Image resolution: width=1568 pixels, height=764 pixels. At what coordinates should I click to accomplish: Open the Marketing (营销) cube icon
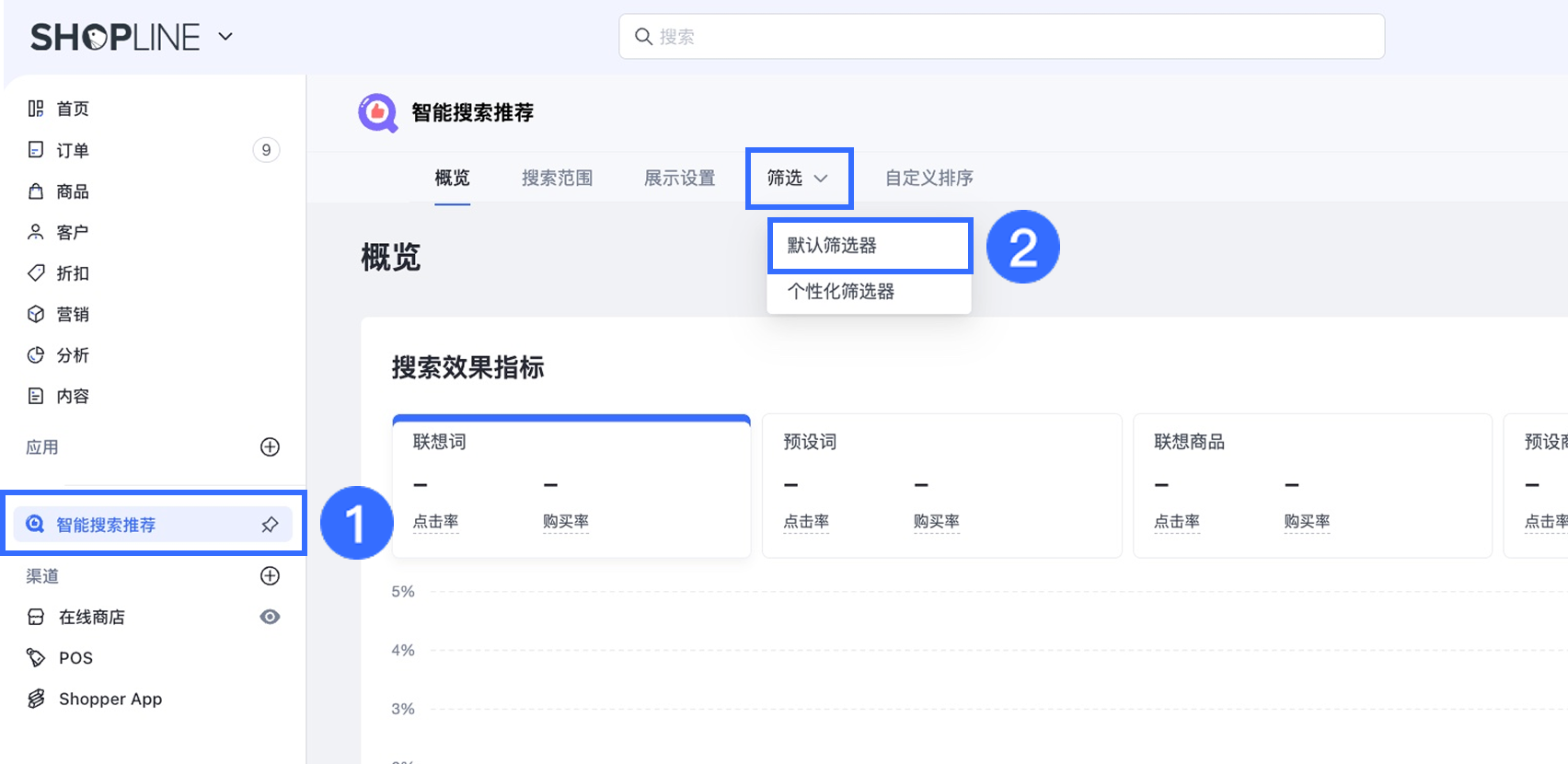pos(36,314)
